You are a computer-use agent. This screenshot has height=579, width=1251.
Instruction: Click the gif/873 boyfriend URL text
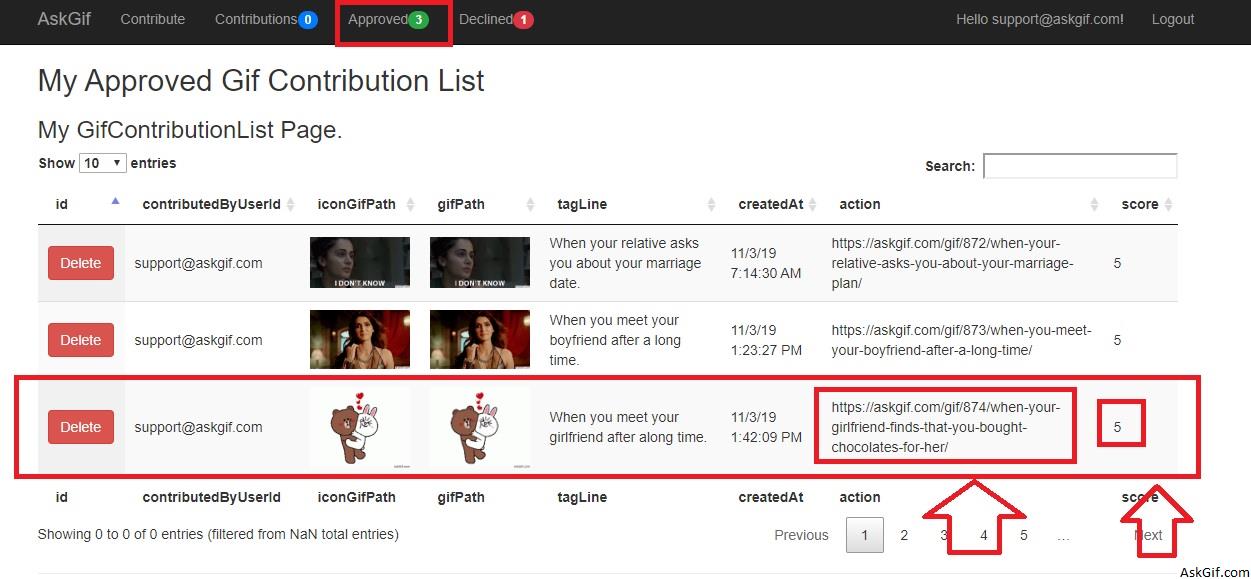961,340
